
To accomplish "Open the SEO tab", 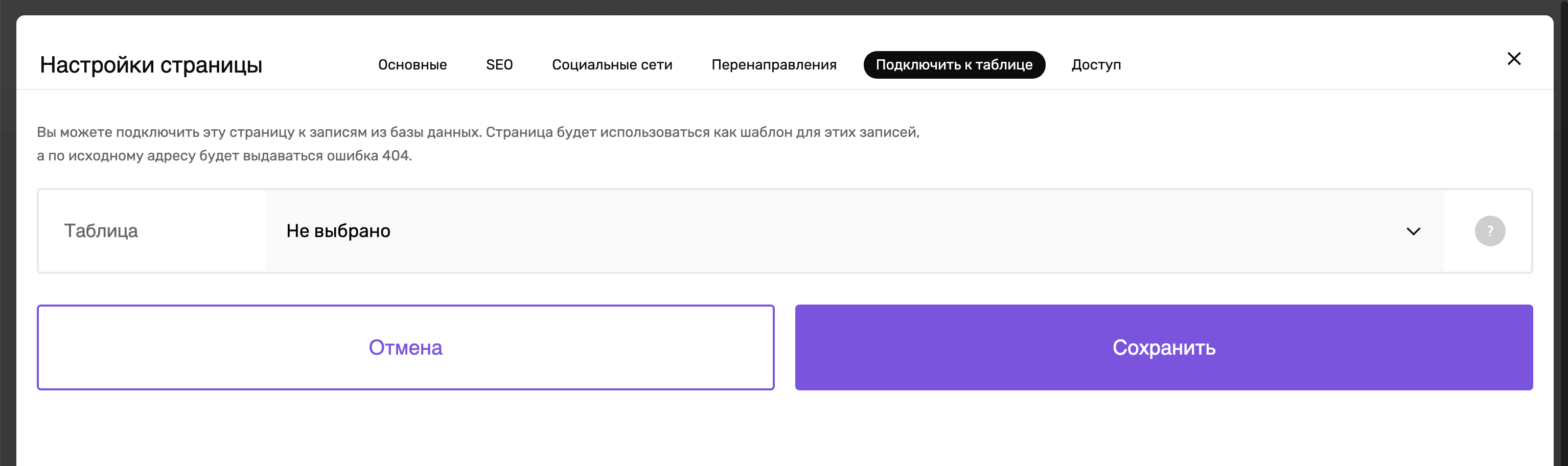I will [x=499, y=64].
